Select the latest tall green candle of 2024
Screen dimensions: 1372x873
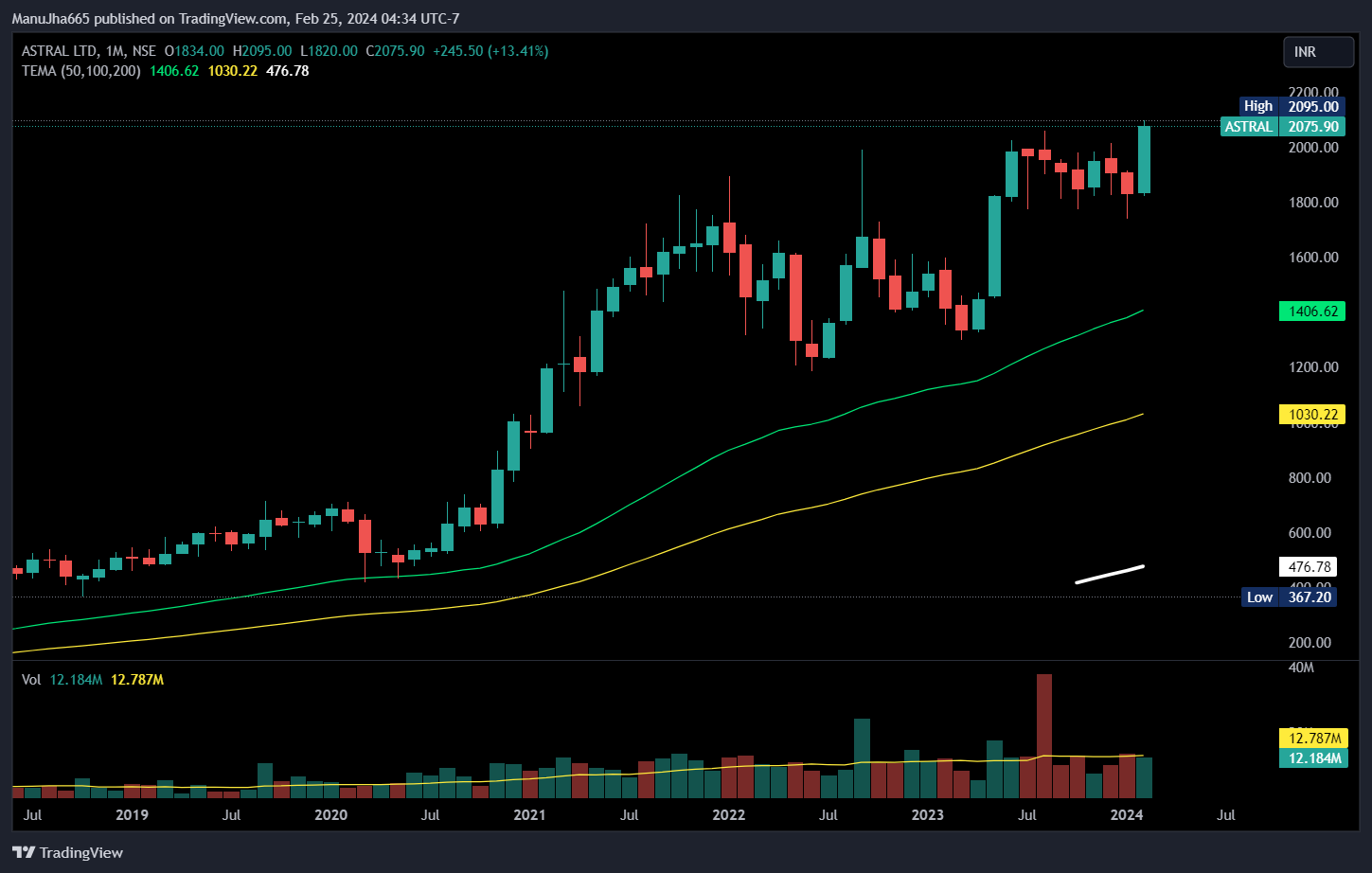tap(1144, 159)
